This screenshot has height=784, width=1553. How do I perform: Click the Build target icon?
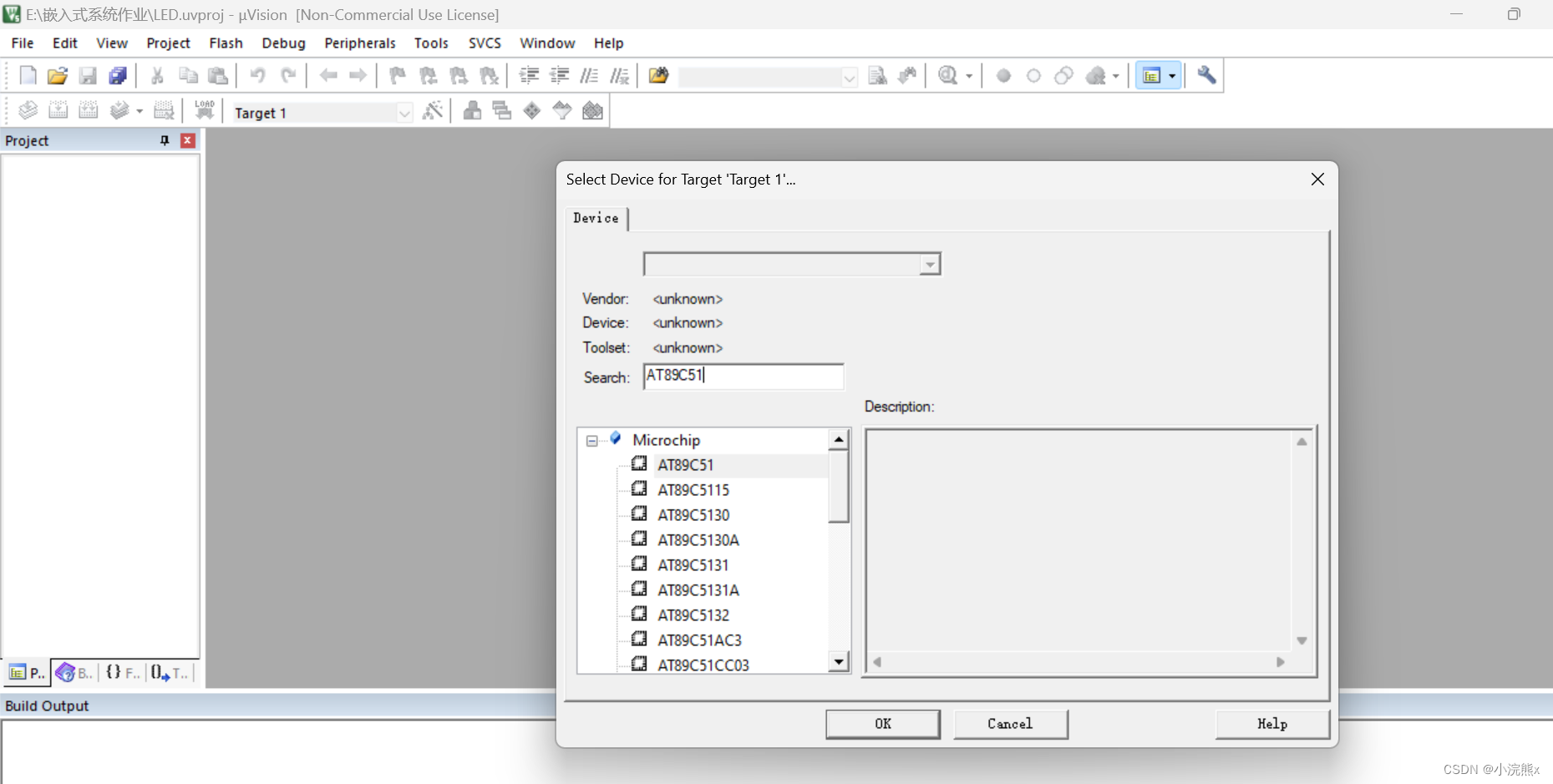tap(58, 110)
